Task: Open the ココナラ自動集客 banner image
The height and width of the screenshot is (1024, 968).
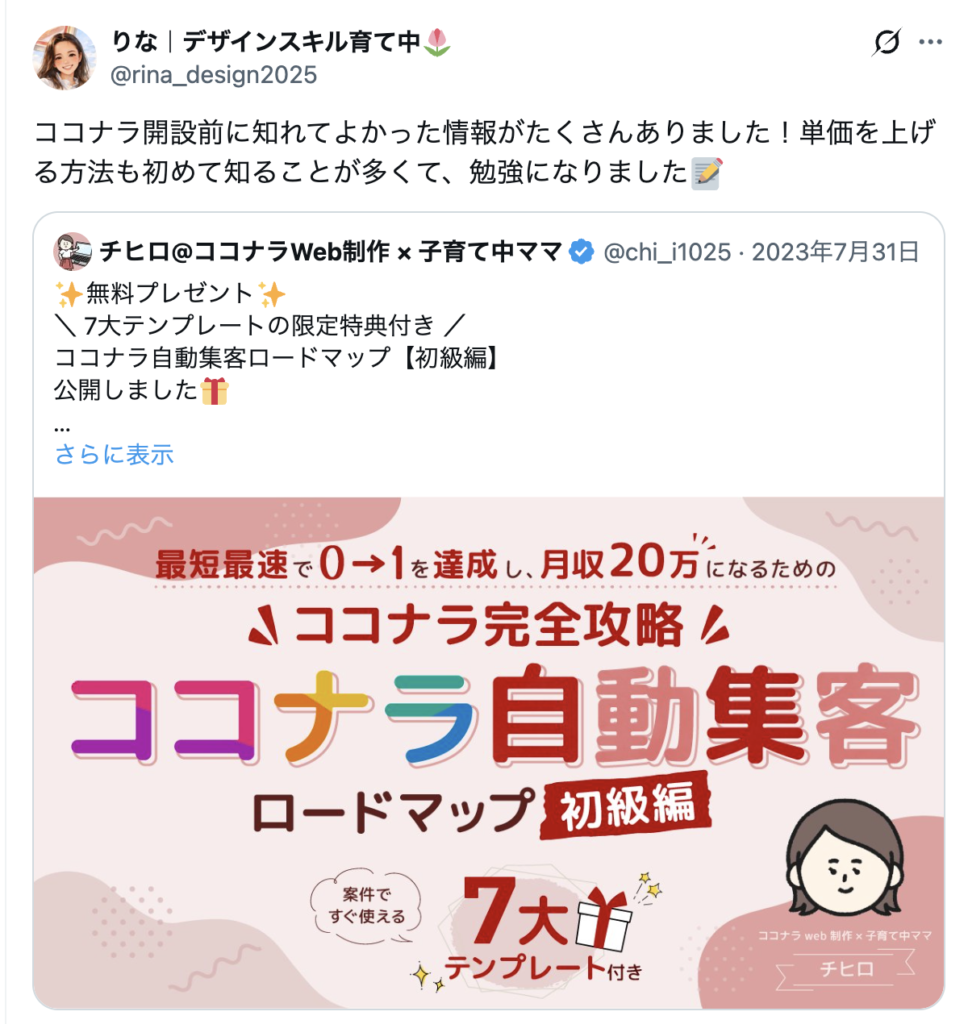Action: (x=489, y=753)
